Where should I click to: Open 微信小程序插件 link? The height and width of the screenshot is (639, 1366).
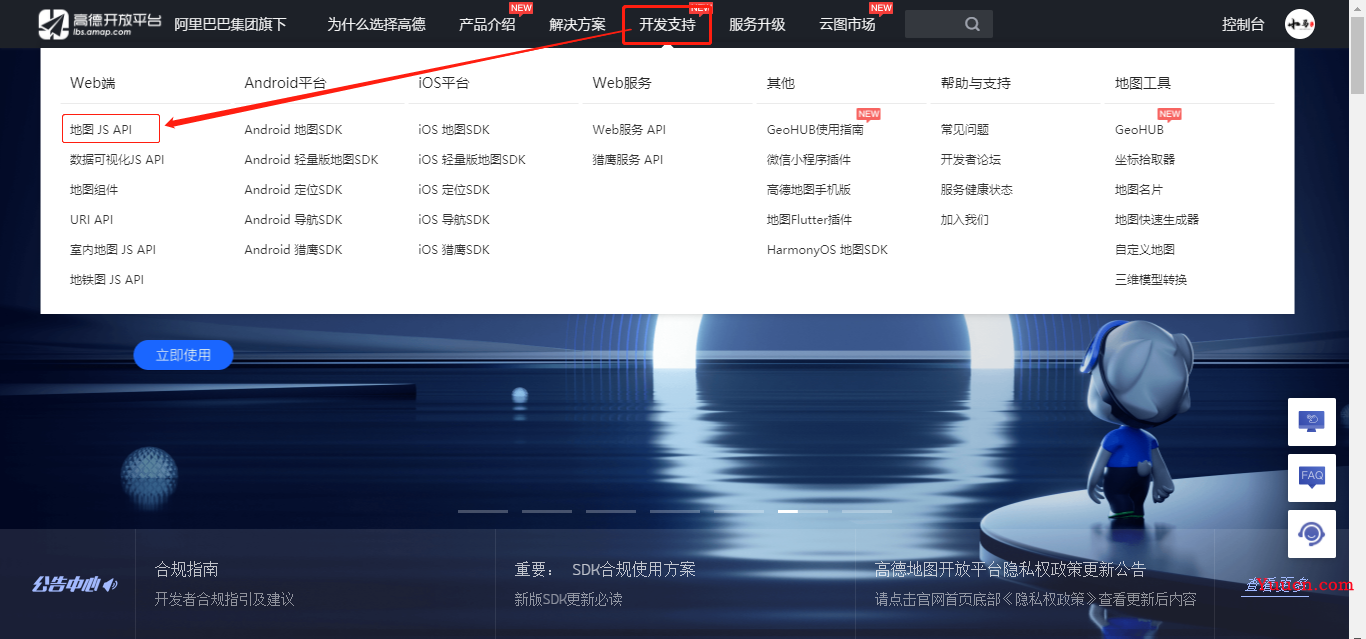tap(809, 160)
